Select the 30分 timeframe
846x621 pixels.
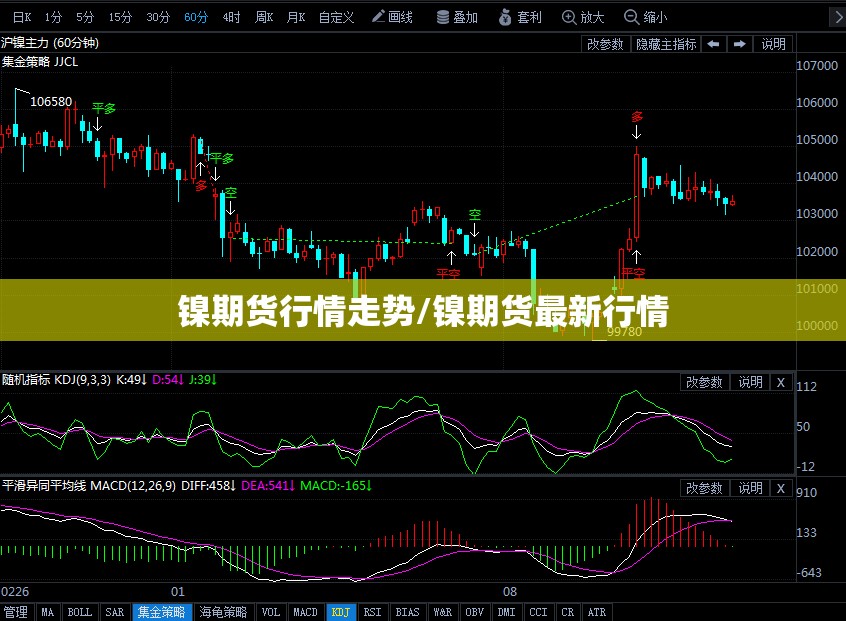(158, 17)
